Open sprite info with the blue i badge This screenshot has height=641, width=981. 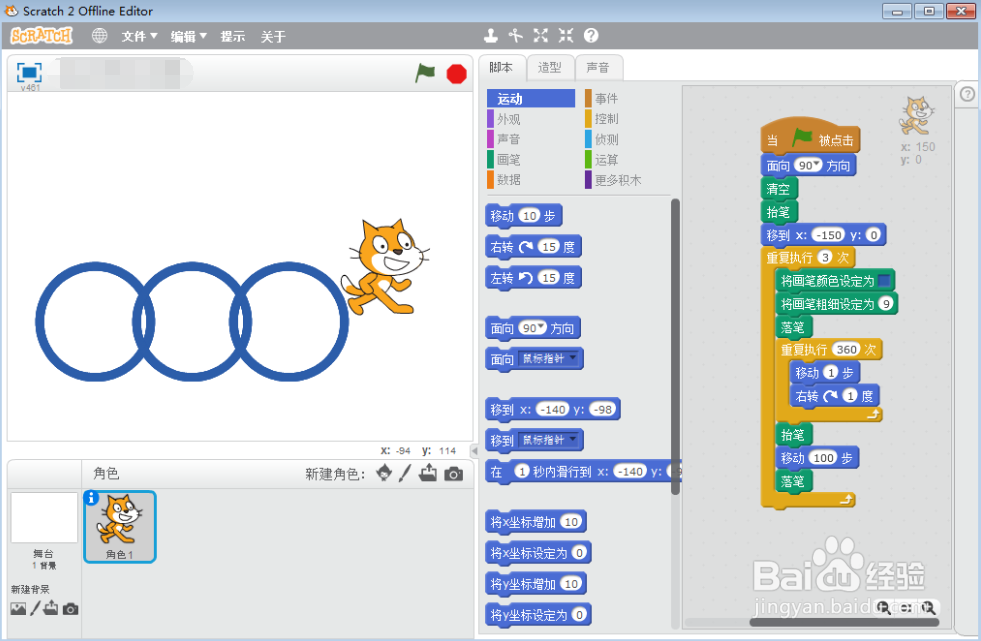click(x=91, y=498)
